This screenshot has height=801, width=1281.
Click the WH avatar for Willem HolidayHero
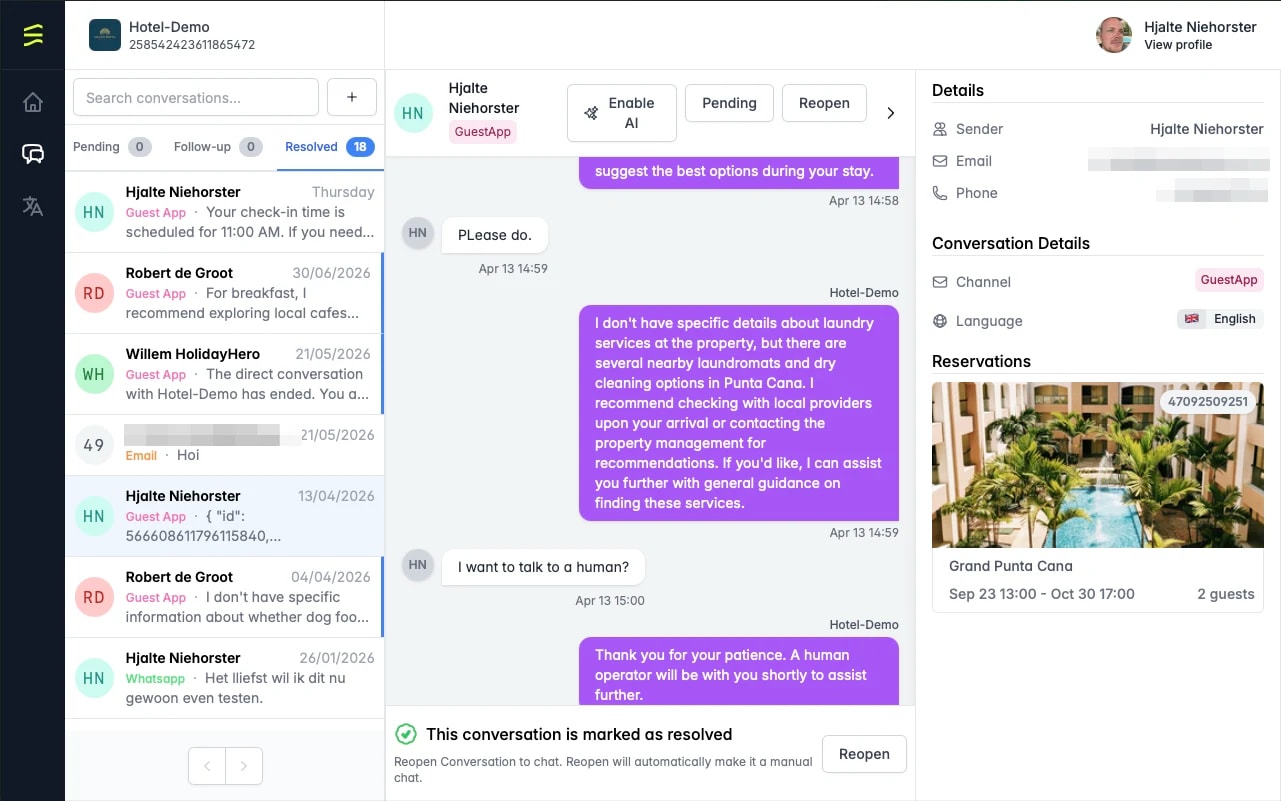point(94,374)
